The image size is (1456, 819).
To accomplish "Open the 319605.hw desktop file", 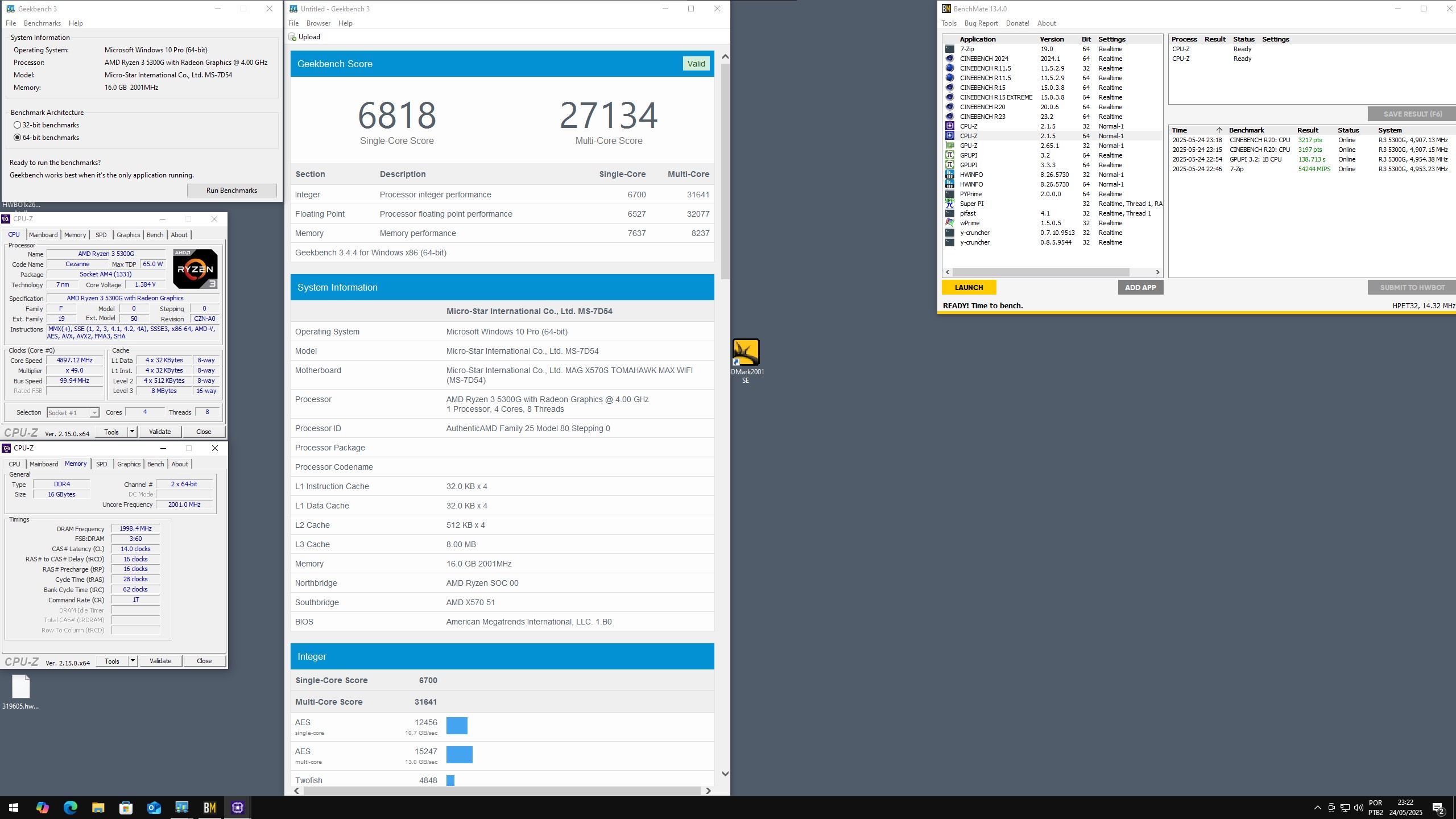I will [20, 692].
